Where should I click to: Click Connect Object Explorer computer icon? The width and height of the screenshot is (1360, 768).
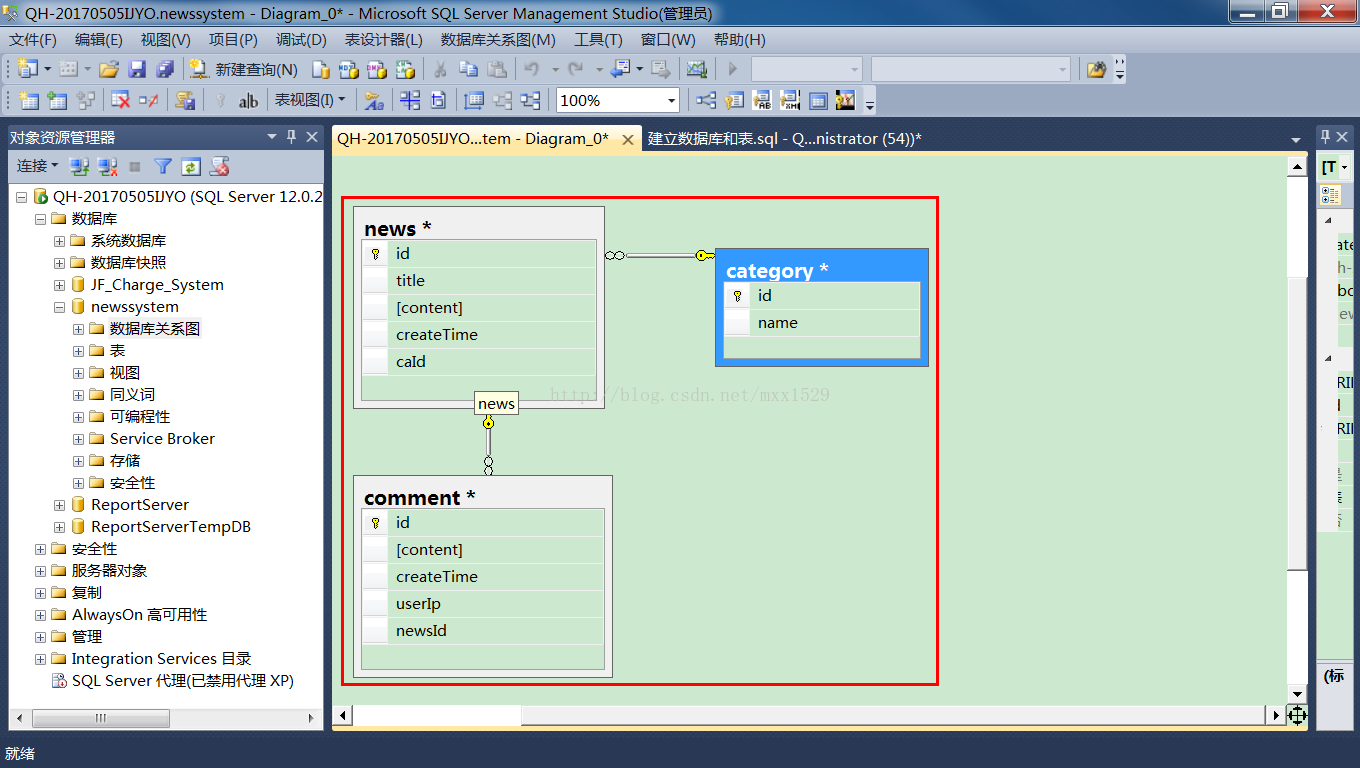click(x=79, y=166)
